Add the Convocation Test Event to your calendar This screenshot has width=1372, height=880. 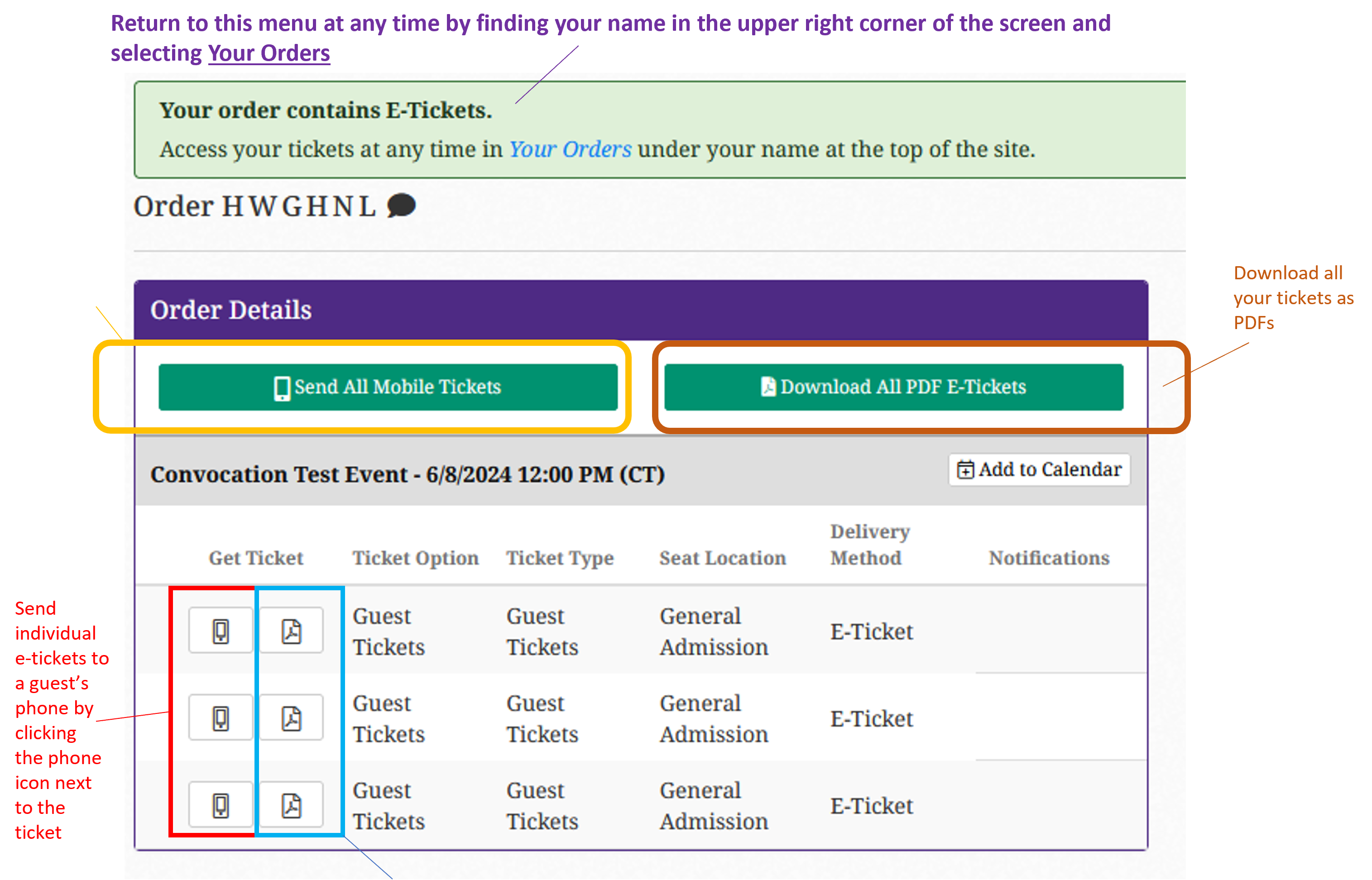1039,469
